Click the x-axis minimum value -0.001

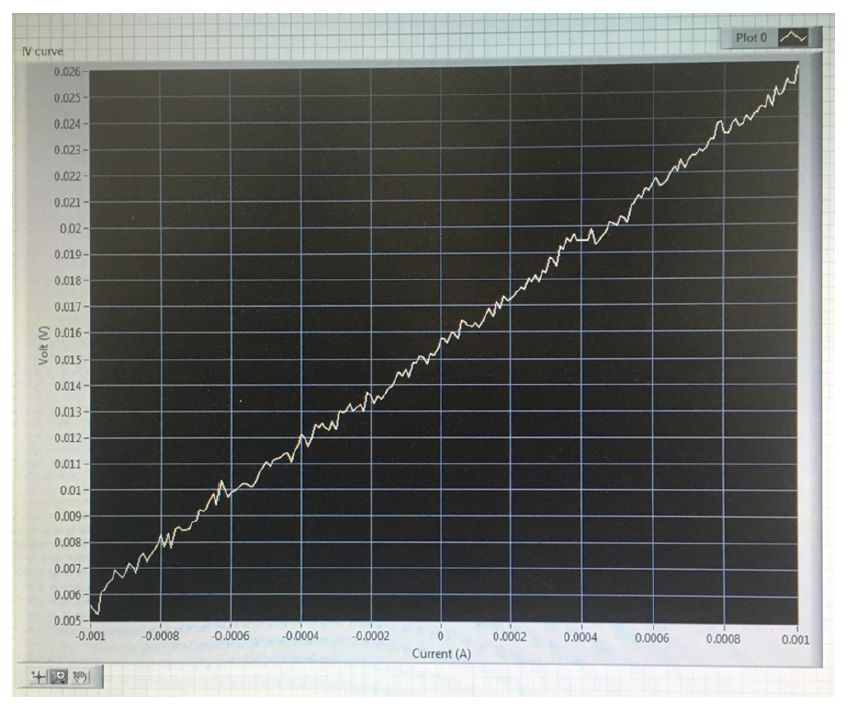tap(91, 634)
